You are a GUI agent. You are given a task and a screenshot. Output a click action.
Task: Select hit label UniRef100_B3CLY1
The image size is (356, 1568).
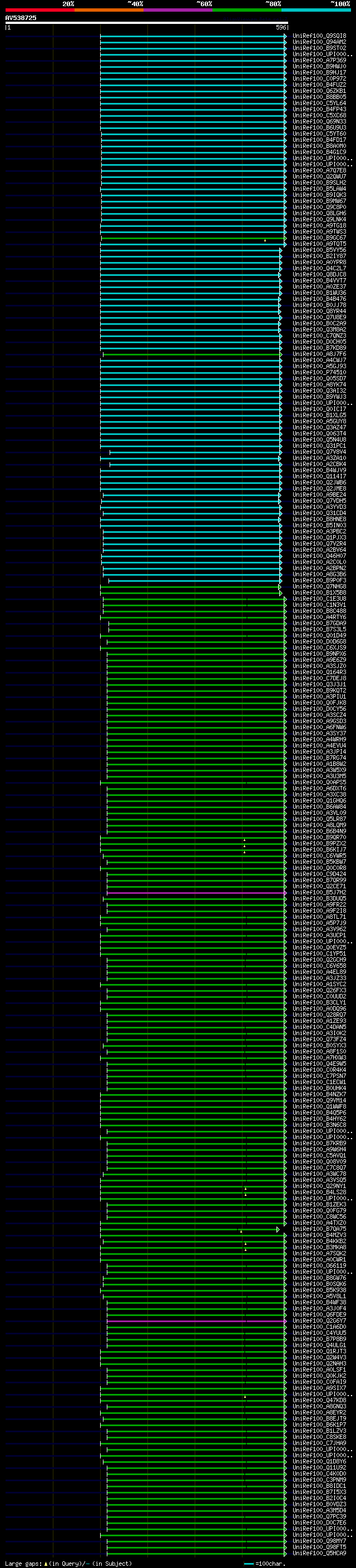point(319,1002)
